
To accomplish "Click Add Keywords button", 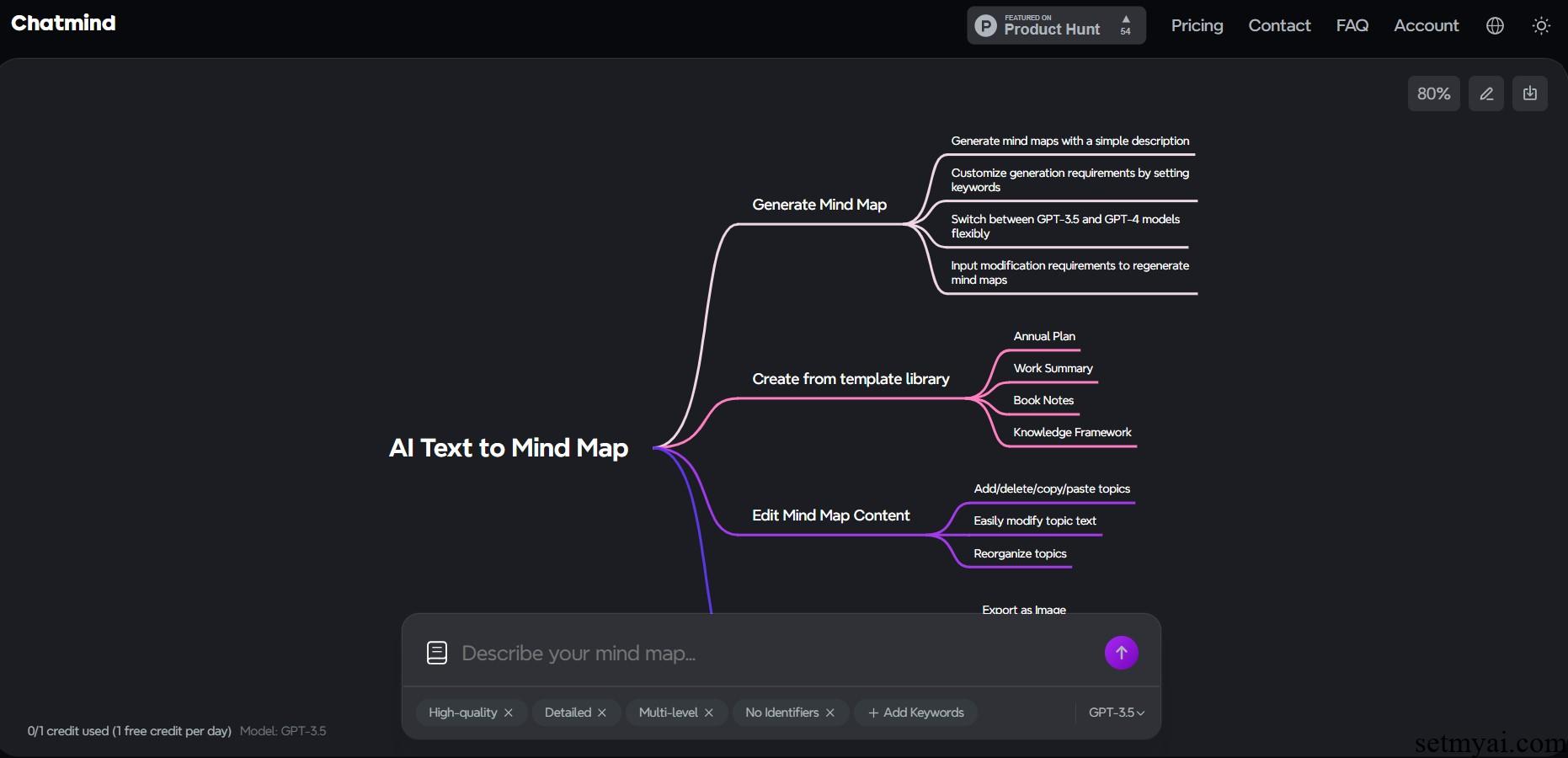I will pos(915,713).
